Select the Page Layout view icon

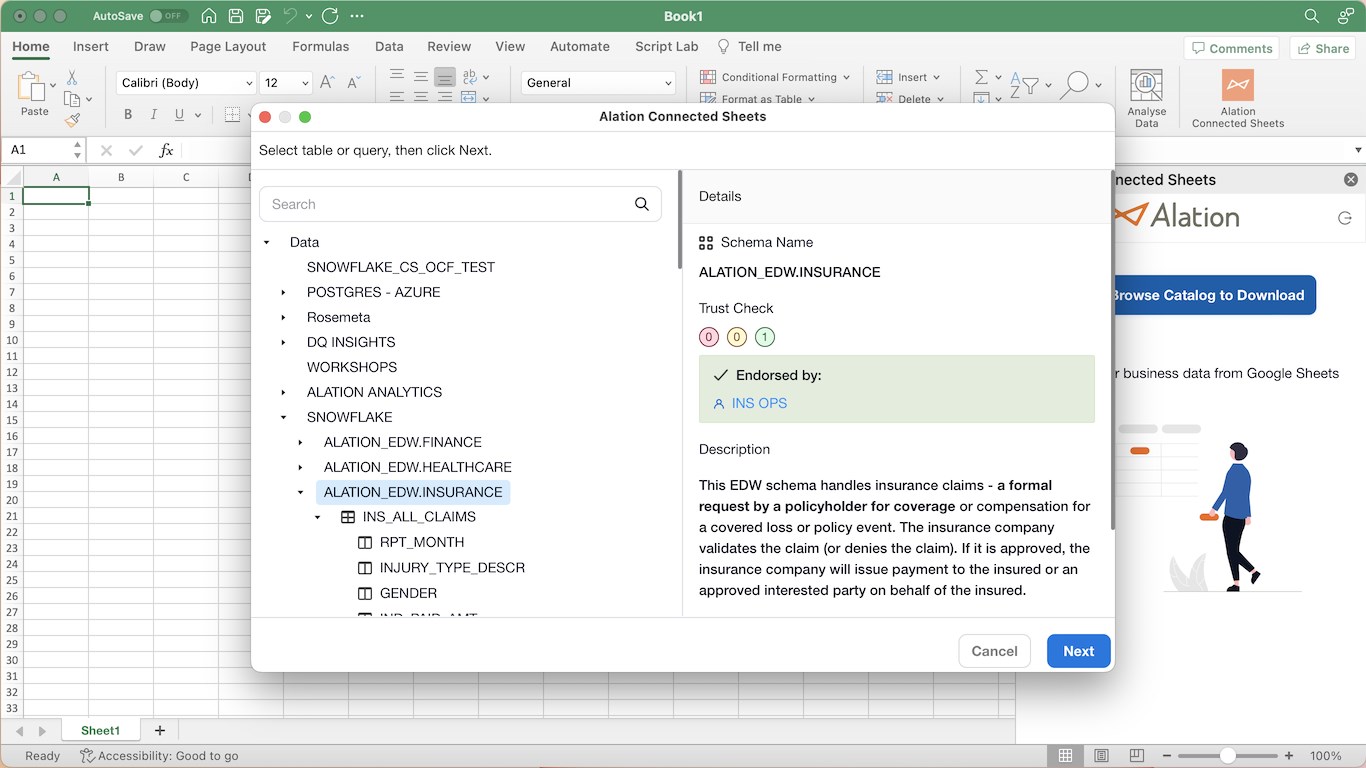[x=1101, y=756]
